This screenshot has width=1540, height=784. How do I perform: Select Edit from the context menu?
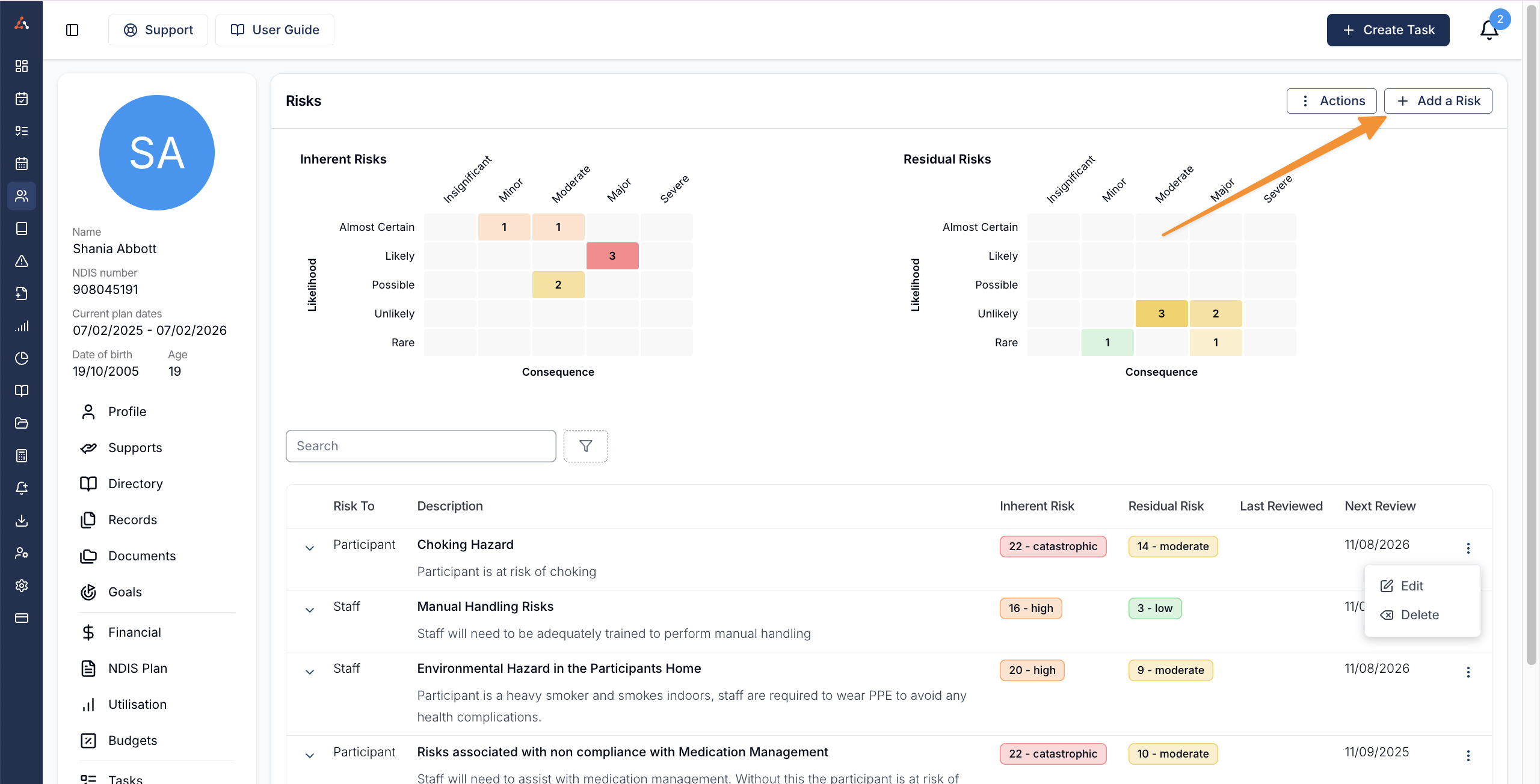1411,586
